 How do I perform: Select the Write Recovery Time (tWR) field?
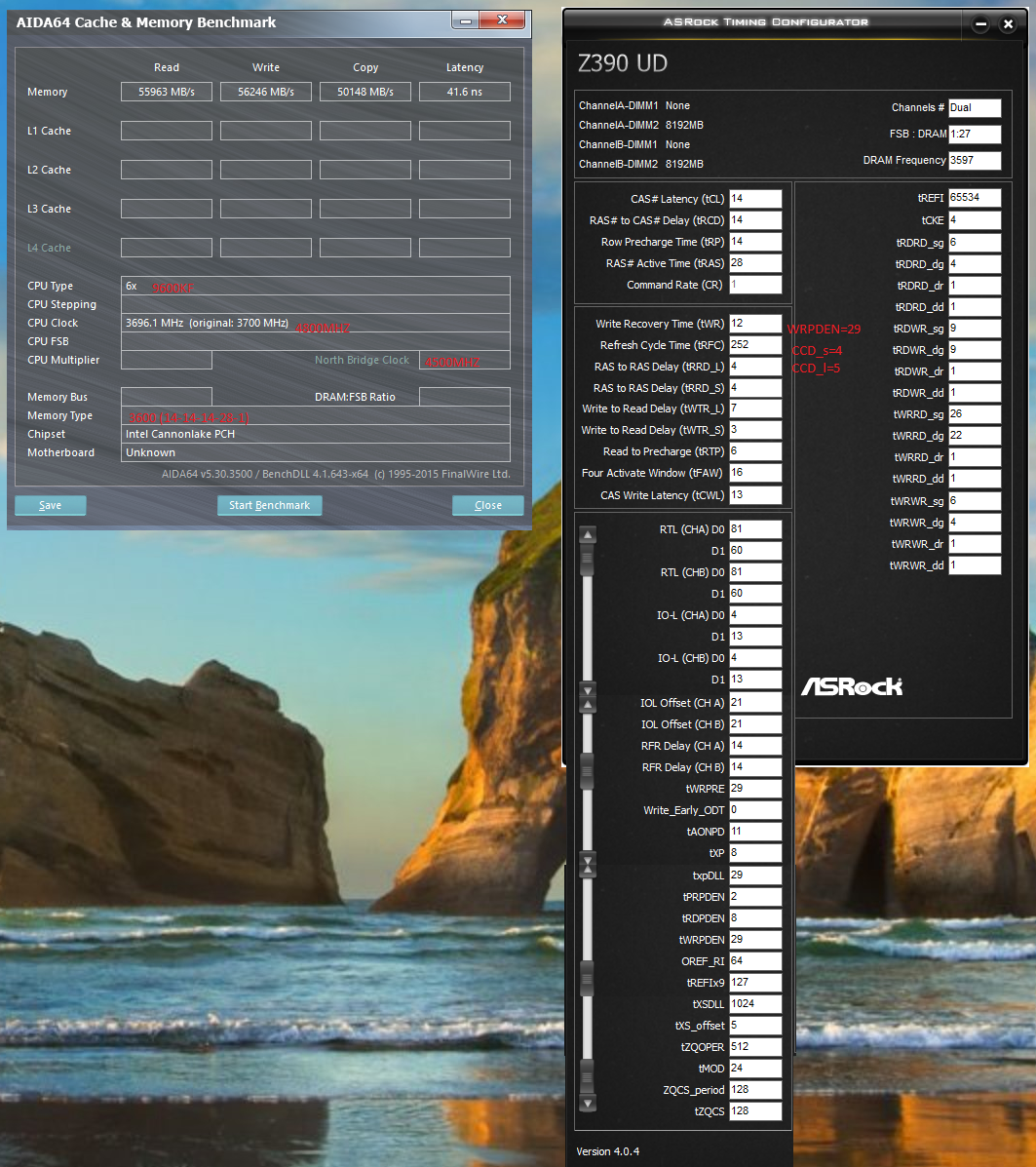[755, 324]
